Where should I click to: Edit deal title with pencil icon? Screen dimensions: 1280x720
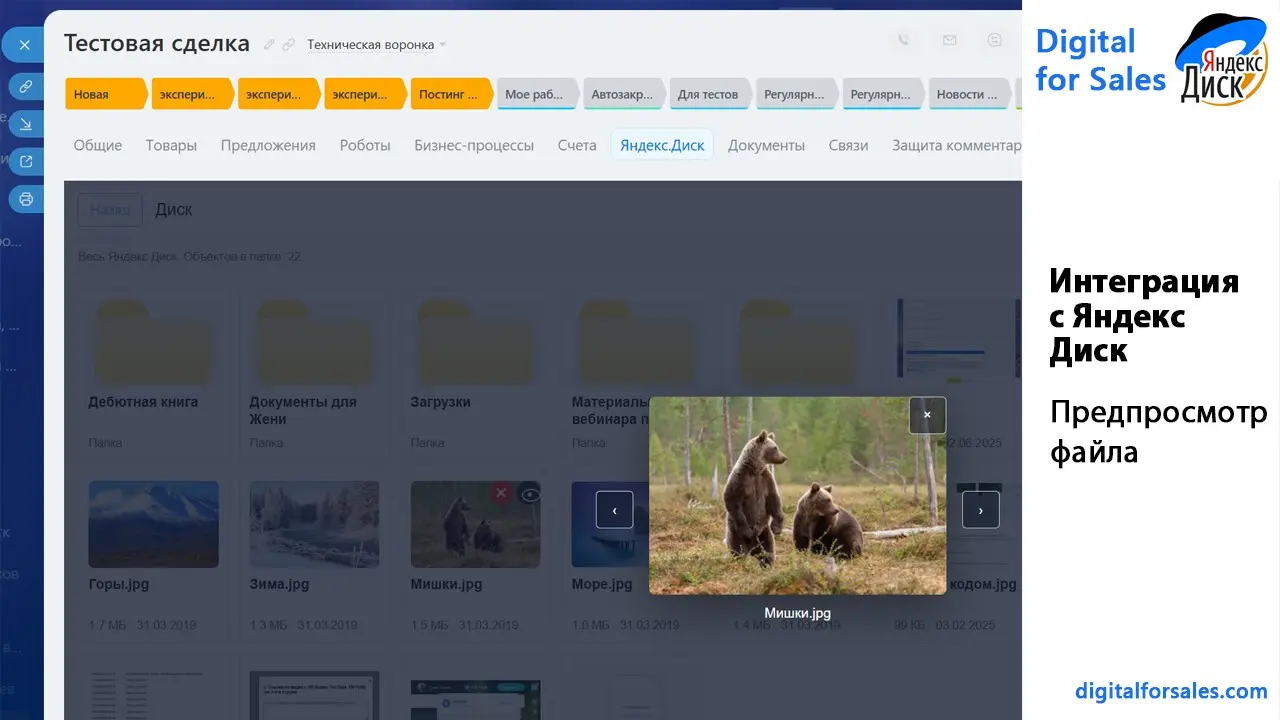[x=269, y=45]
